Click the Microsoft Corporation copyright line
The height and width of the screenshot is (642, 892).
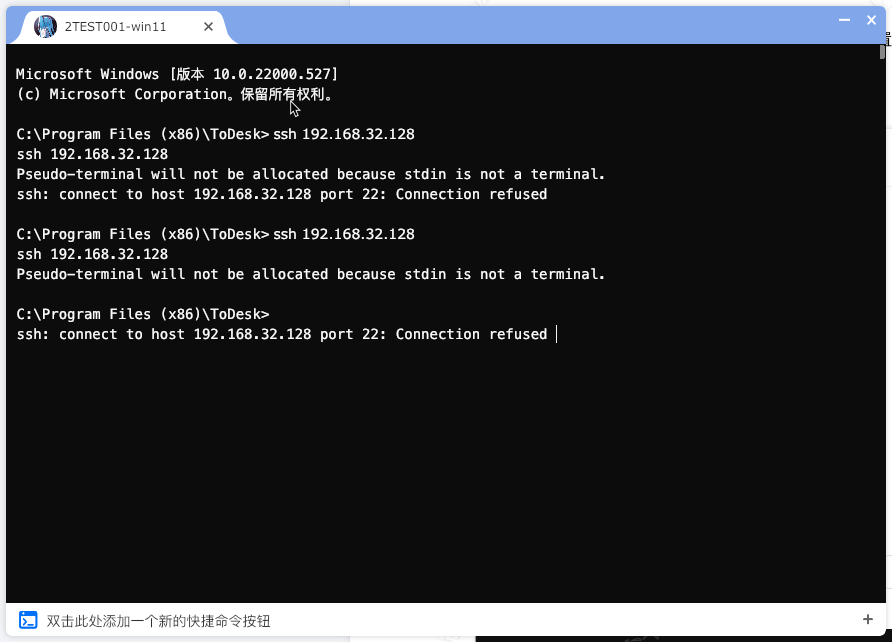tap(175, 94)
